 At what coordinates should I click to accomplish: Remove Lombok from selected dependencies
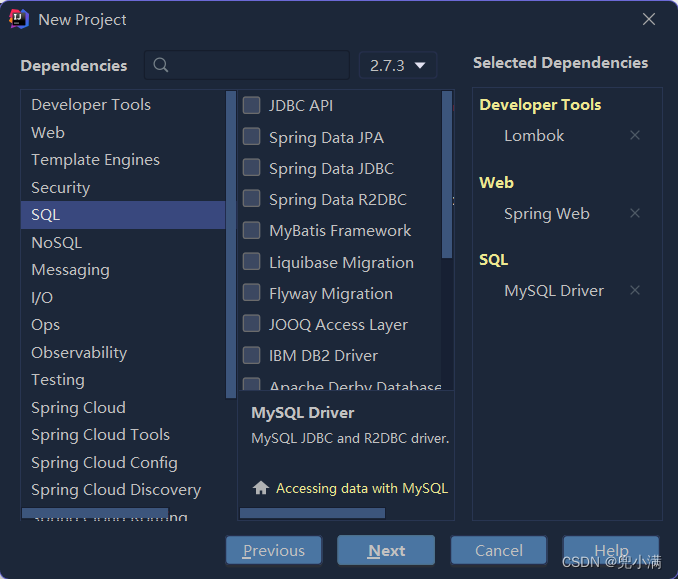point(635,135)
